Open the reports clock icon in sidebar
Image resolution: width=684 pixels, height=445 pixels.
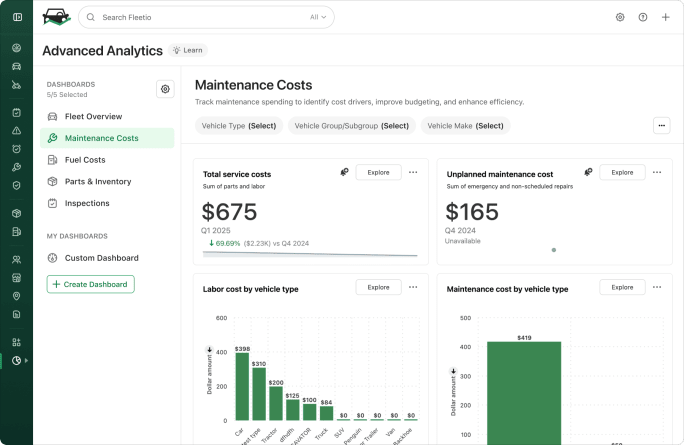click(x=17, y=360)
